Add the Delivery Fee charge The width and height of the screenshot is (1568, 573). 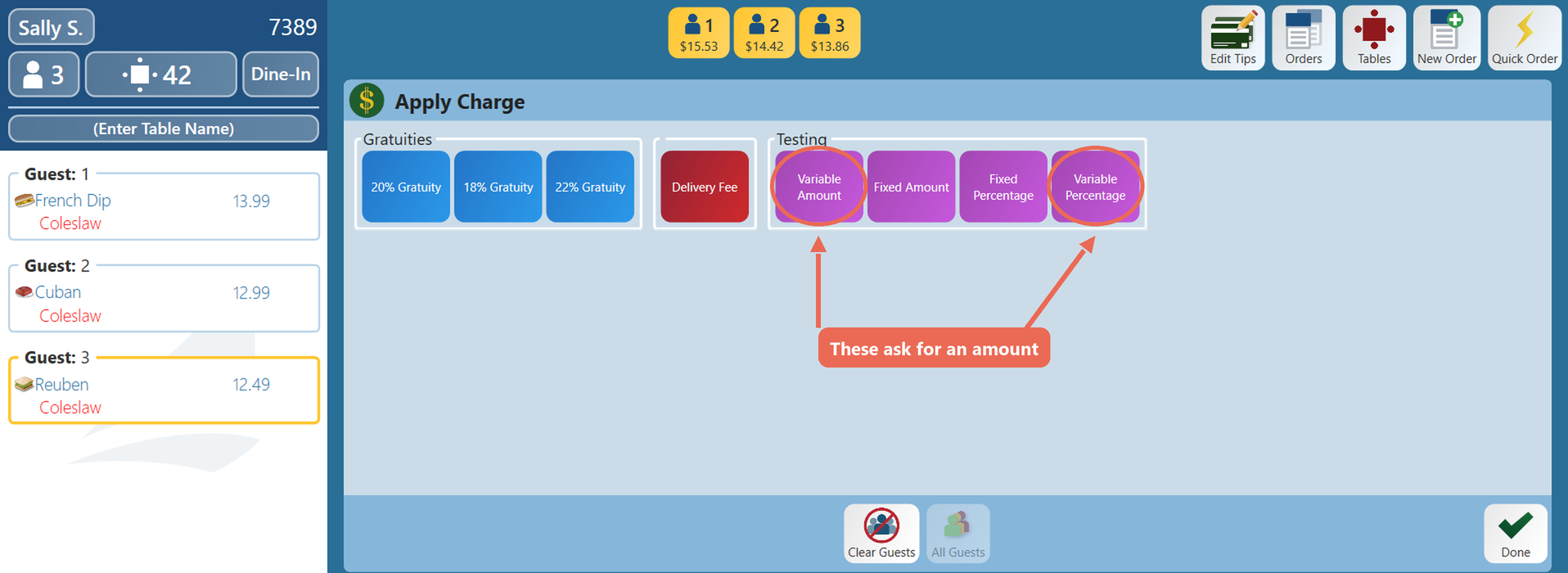click(705, 187)
